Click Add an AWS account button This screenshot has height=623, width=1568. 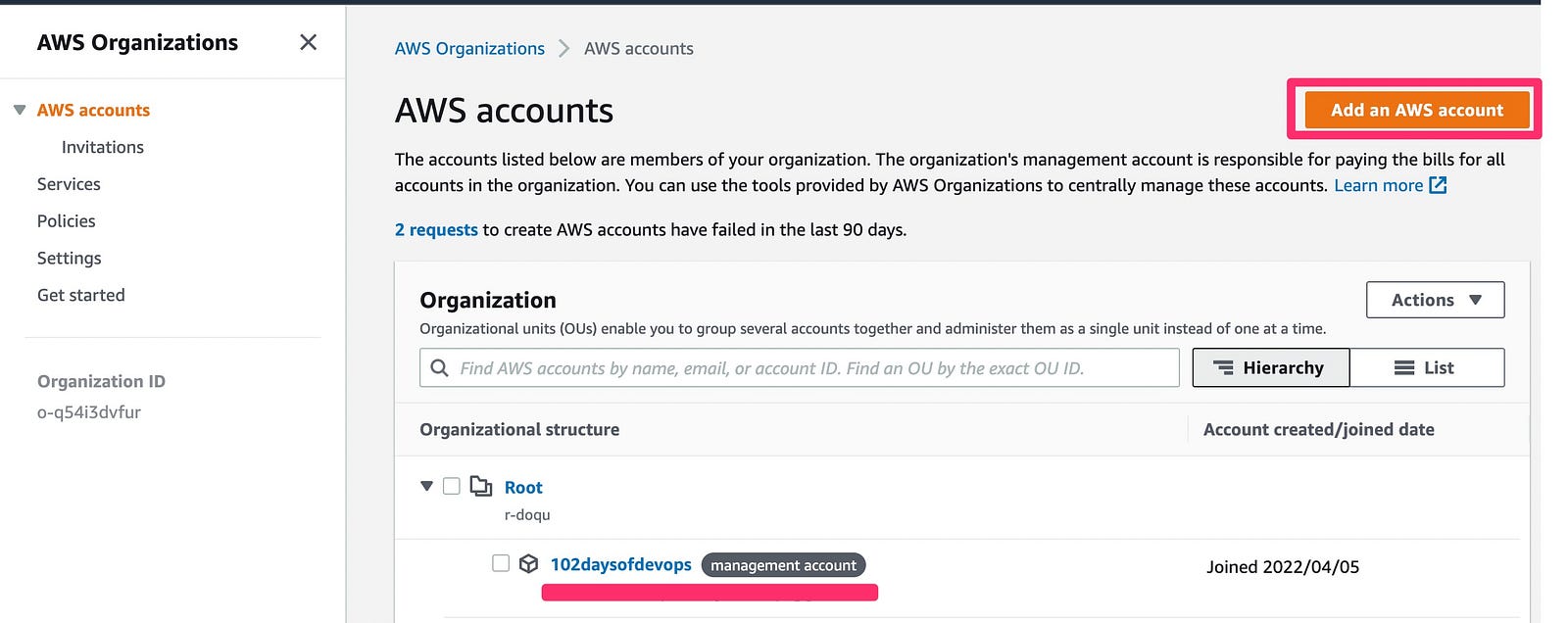coord(1416,110)
